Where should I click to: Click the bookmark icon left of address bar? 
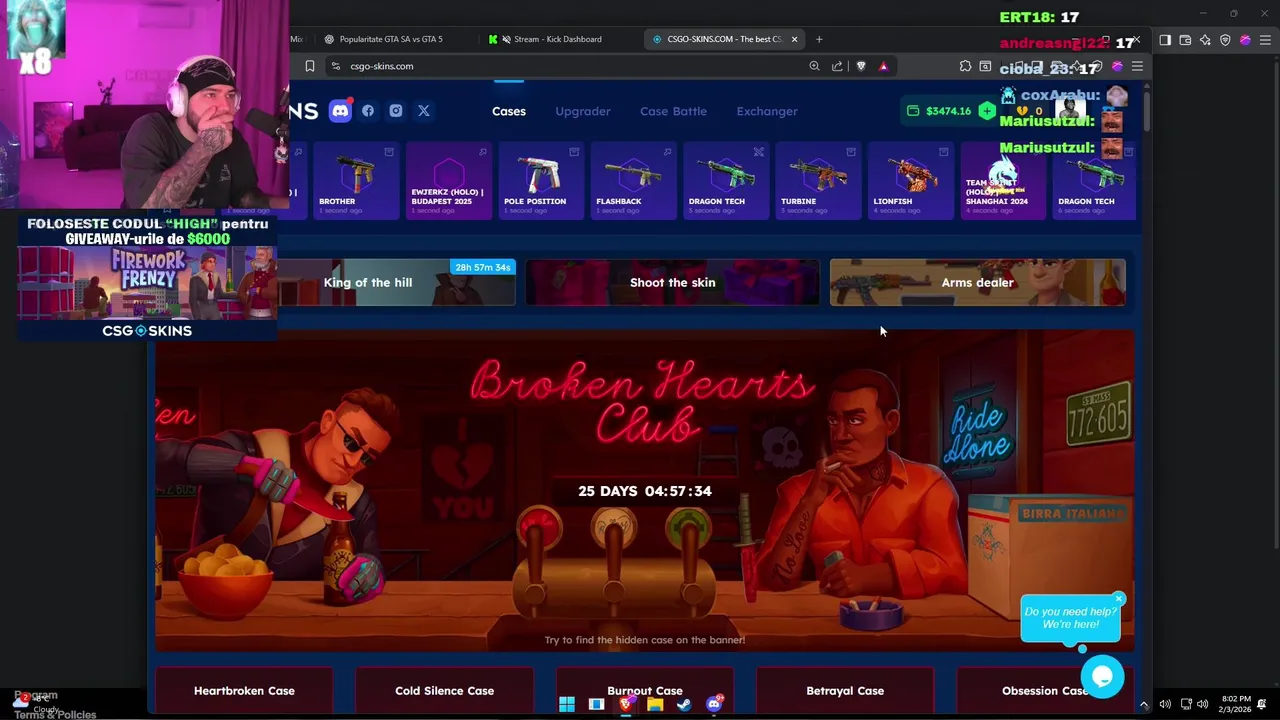click(x=310, y=66)
